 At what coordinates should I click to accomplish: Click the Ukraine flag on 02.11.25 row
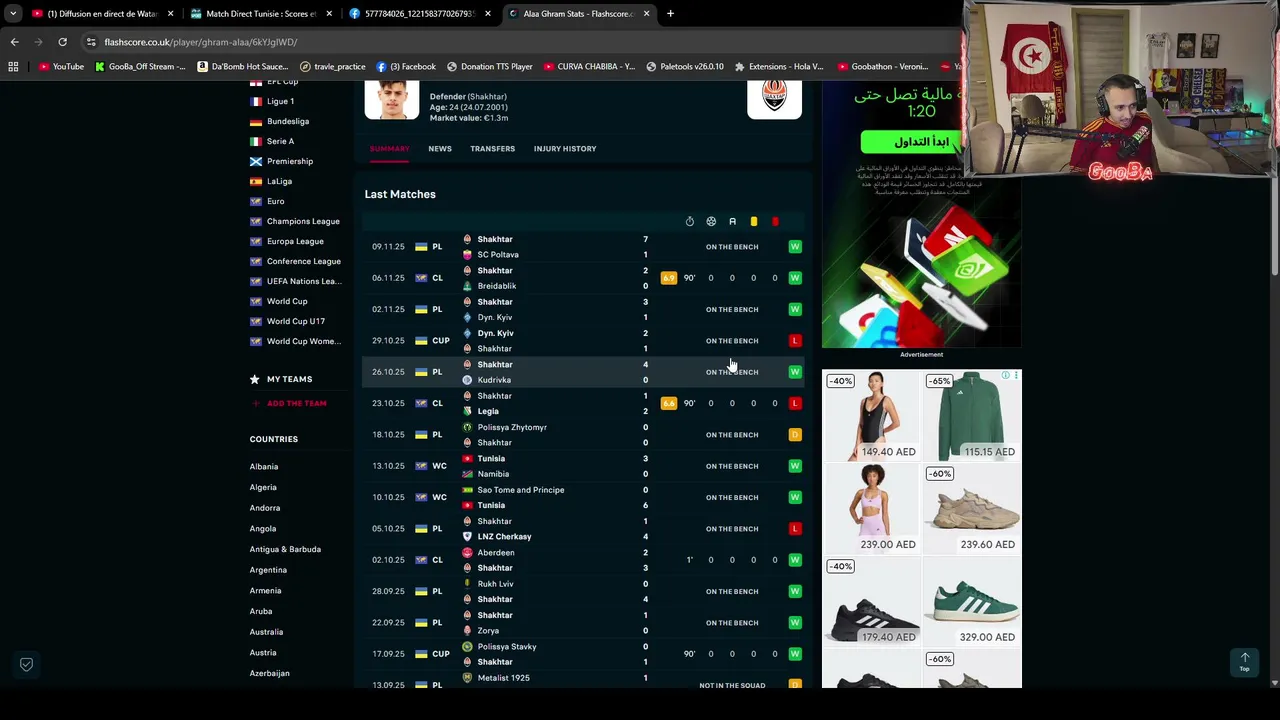421,309
